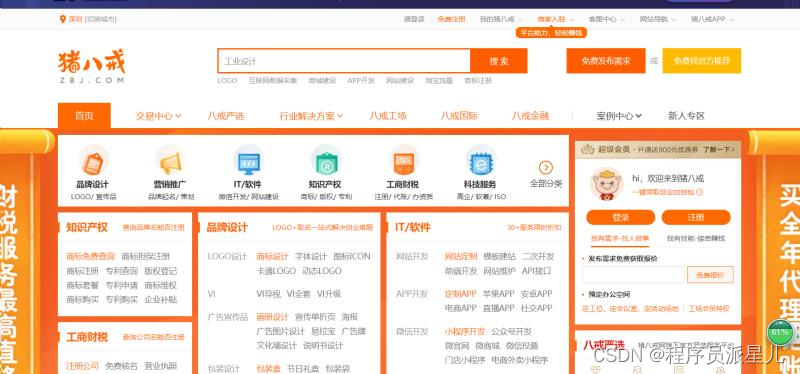
Task: Click the orange location pin icon
Action: (x=63, y=19)
